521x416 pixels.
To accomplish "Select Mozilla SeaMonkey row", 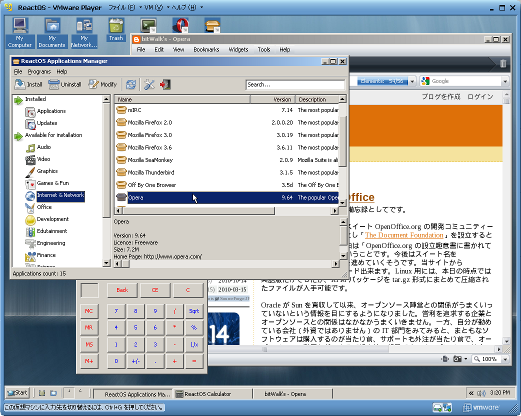I will [x=227, y=160].
